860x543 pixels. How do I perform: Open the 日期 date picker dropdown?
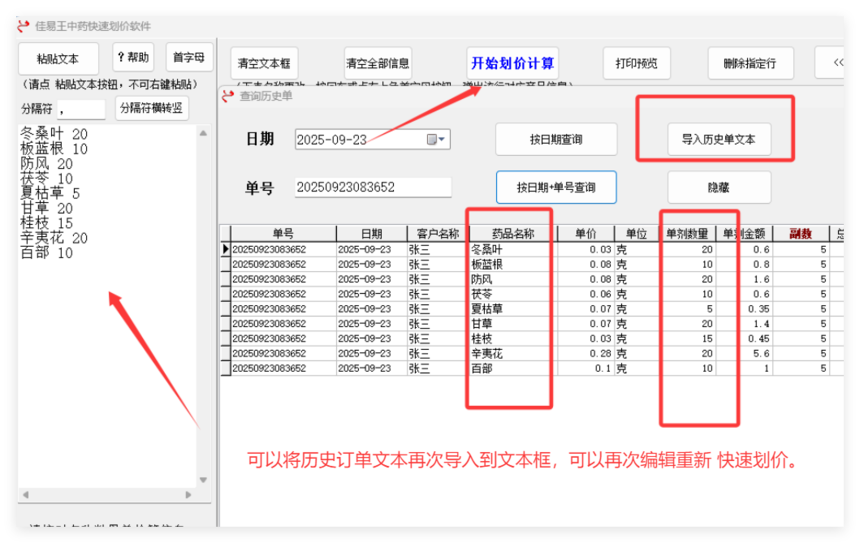click(x=437, y=139)
